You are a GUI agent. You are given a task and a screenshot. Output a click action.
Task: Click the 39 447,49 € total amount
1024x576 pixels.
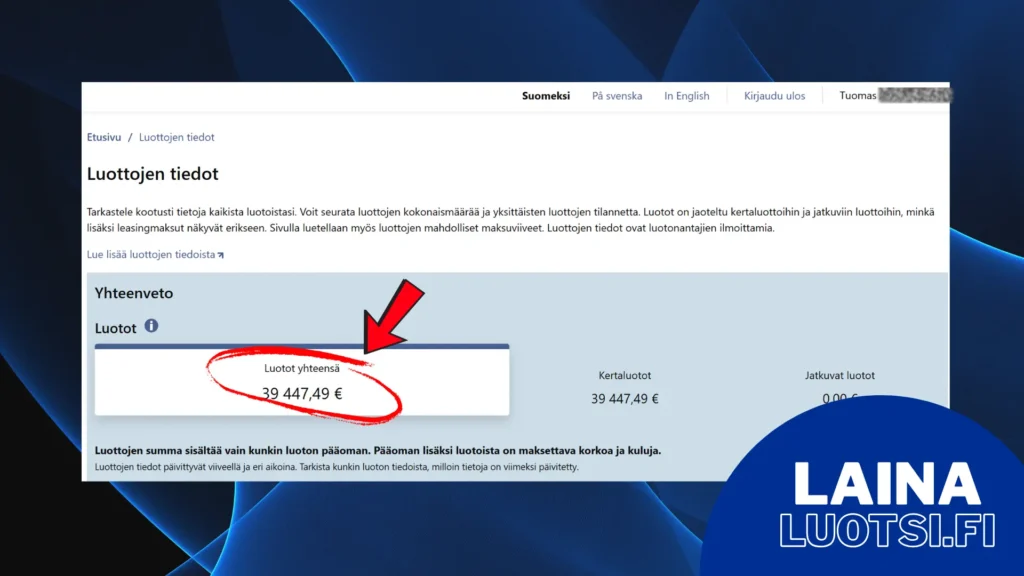coord(302,394)
